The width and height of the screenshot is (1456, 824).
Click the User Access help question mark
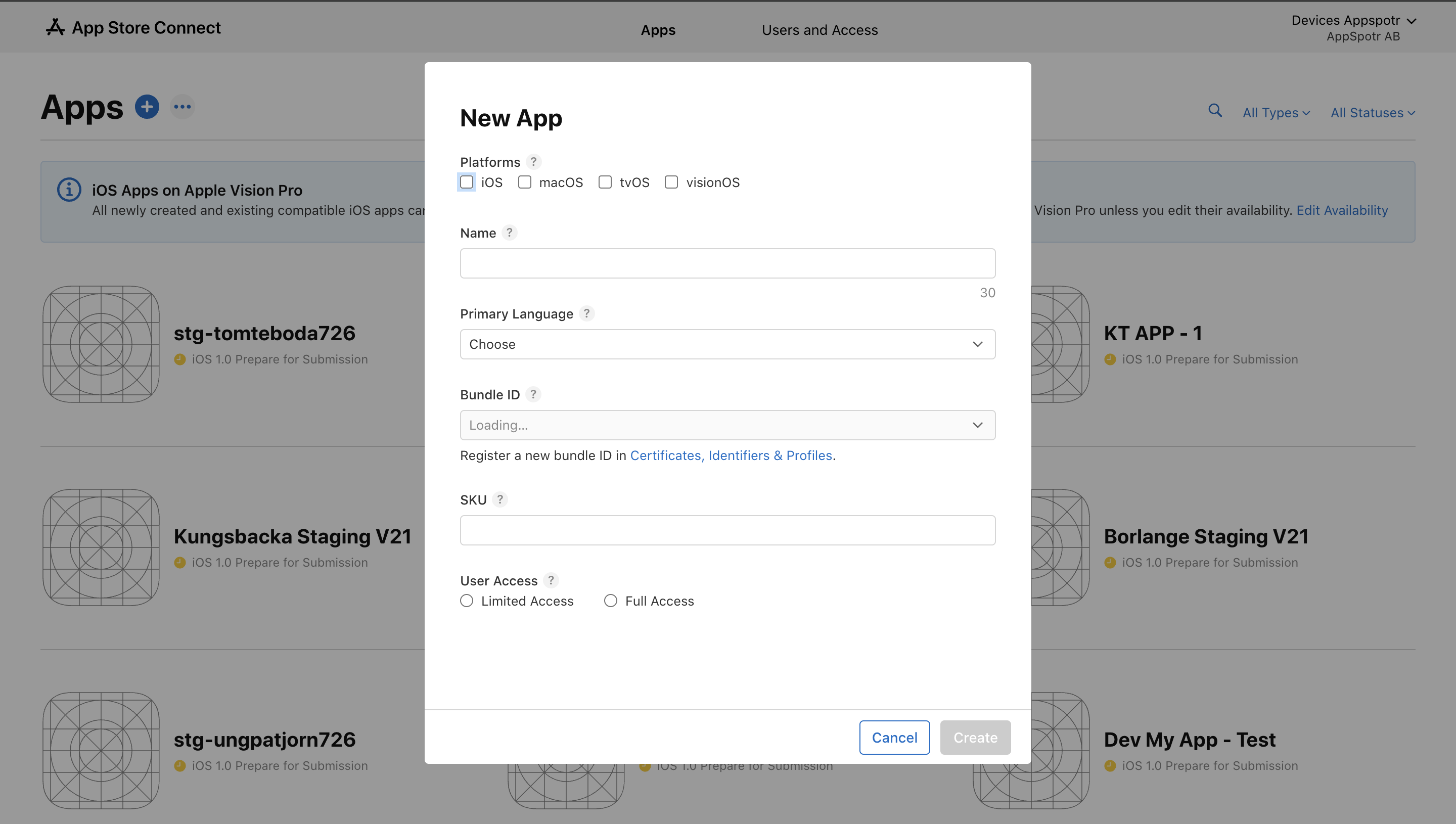tap(551, 581)
